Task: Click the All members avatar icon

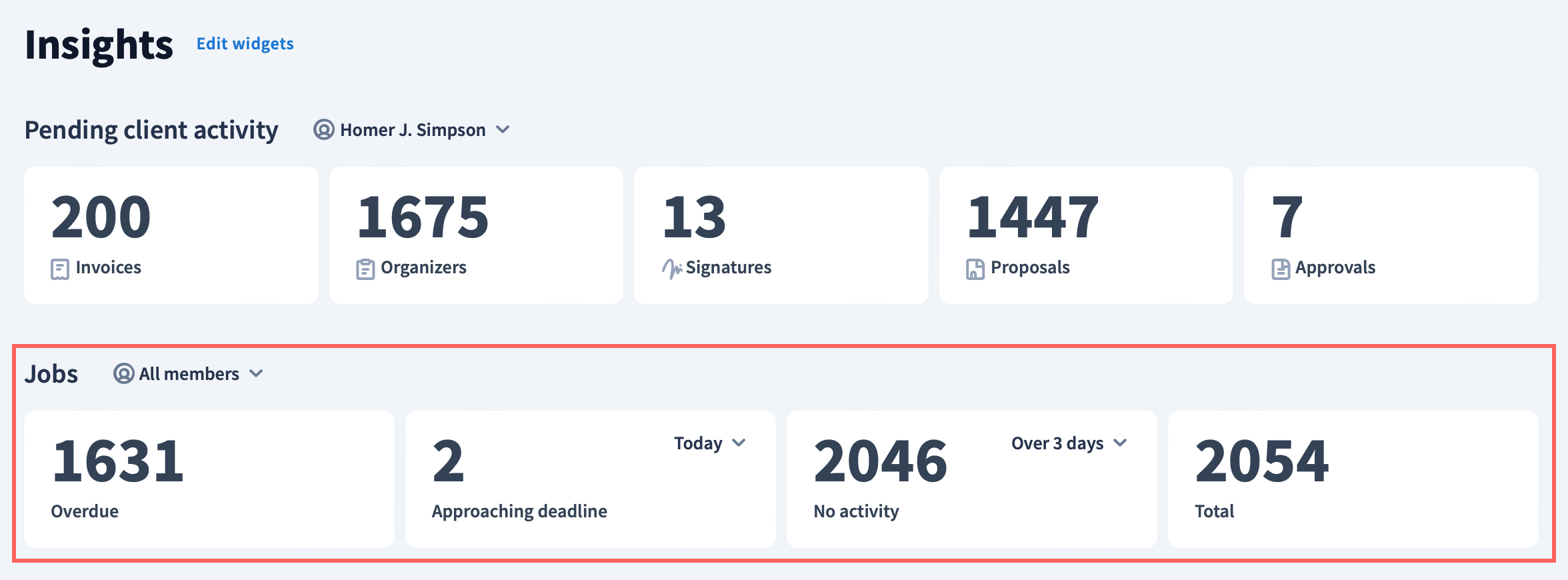Action: point(123,373)
